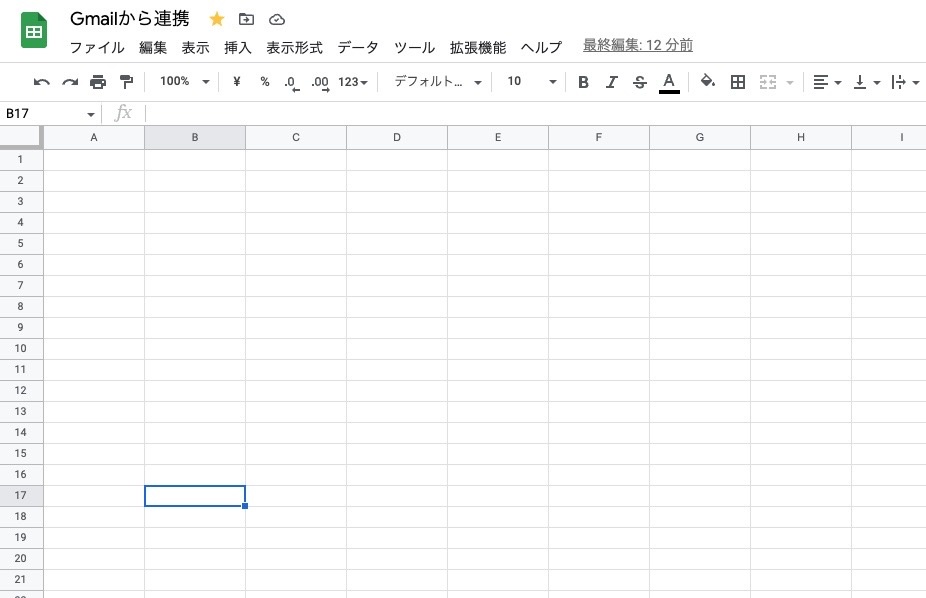Open the 最終編集: 12 分前 history link
This screenshot has width=926, height=598.
click(638, 45)
